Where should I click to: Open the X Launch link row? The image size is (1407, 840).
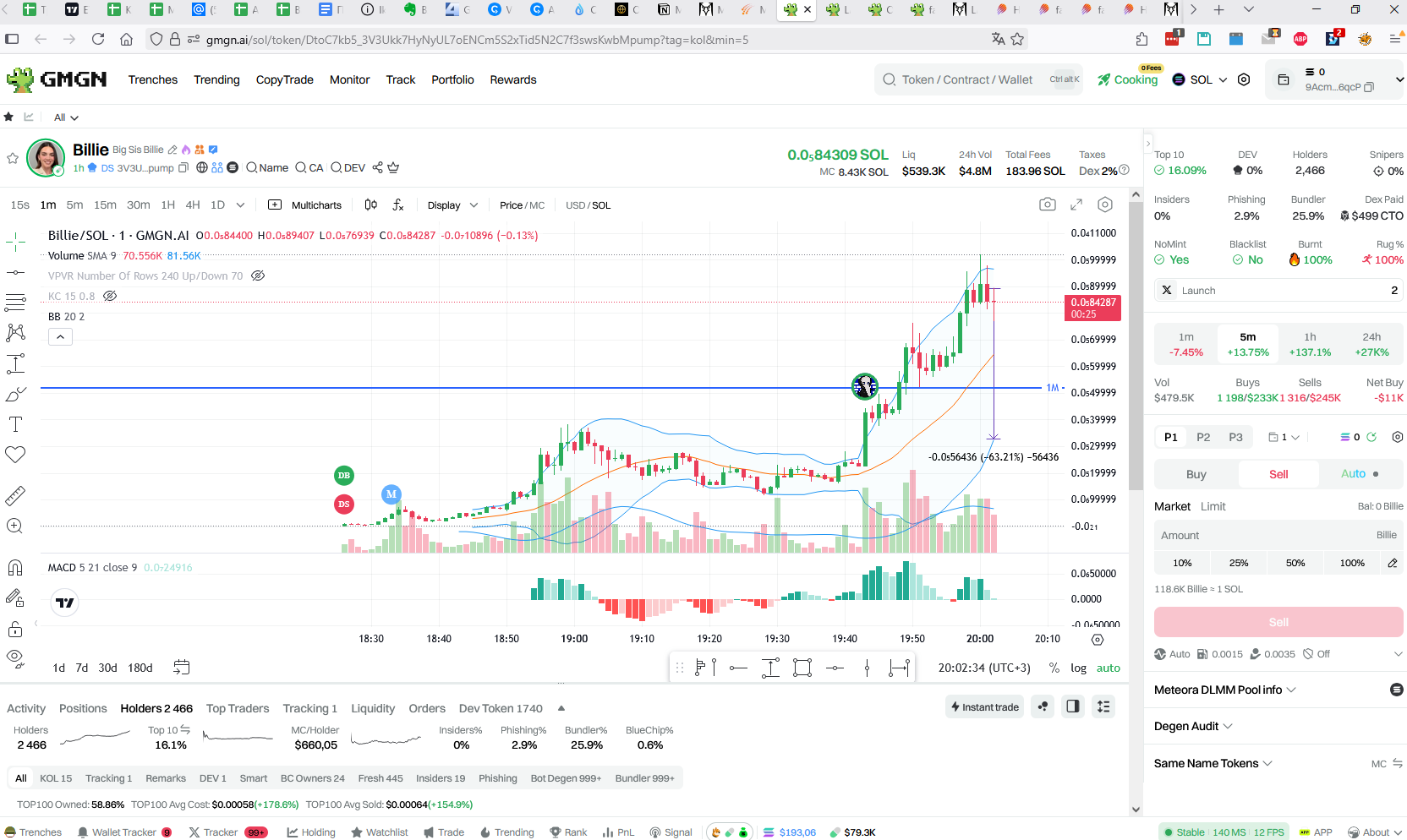pyautogui.click(x=1278, y=290)
